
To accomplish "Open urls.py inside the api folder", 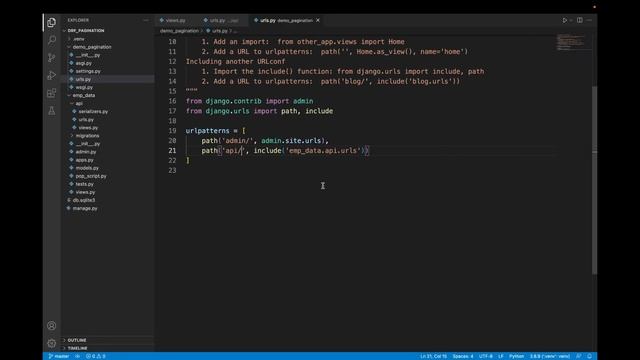I will pyautogui.click(x=86, y=120).
